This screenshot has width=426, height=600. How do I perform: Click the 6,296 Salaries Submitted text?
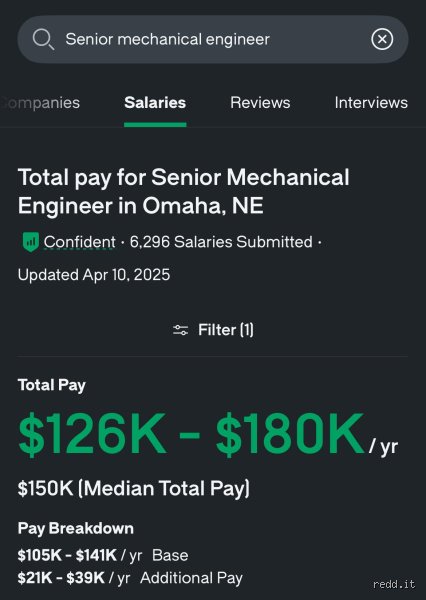click(x=221, y=242)
